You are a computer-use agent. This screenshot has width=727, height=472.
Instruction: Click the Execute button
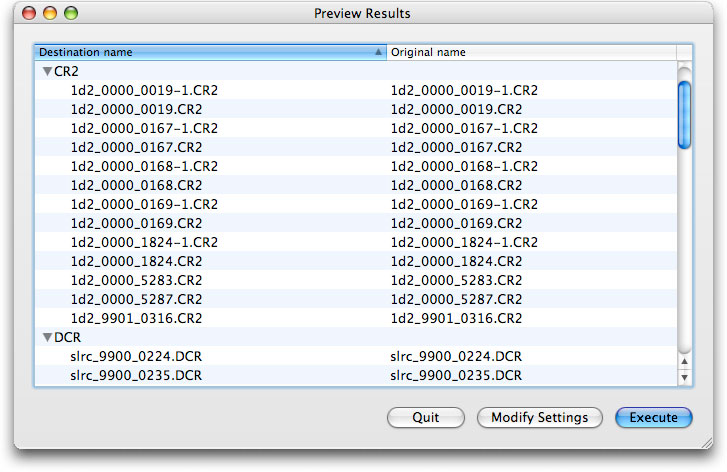653,417
